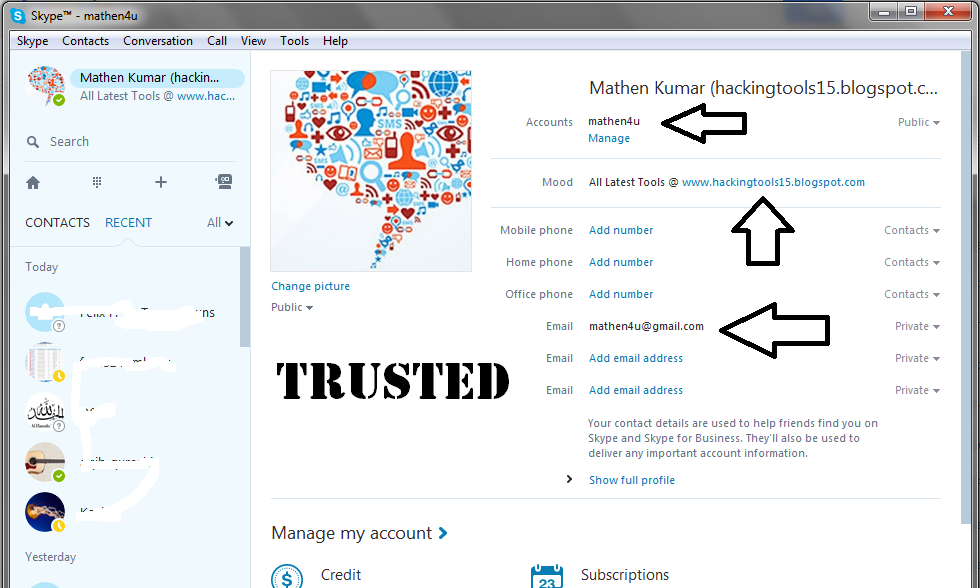Click the Manage my account arrow
The height and width of the screenshot is (588, 980).
coord(443,533)
